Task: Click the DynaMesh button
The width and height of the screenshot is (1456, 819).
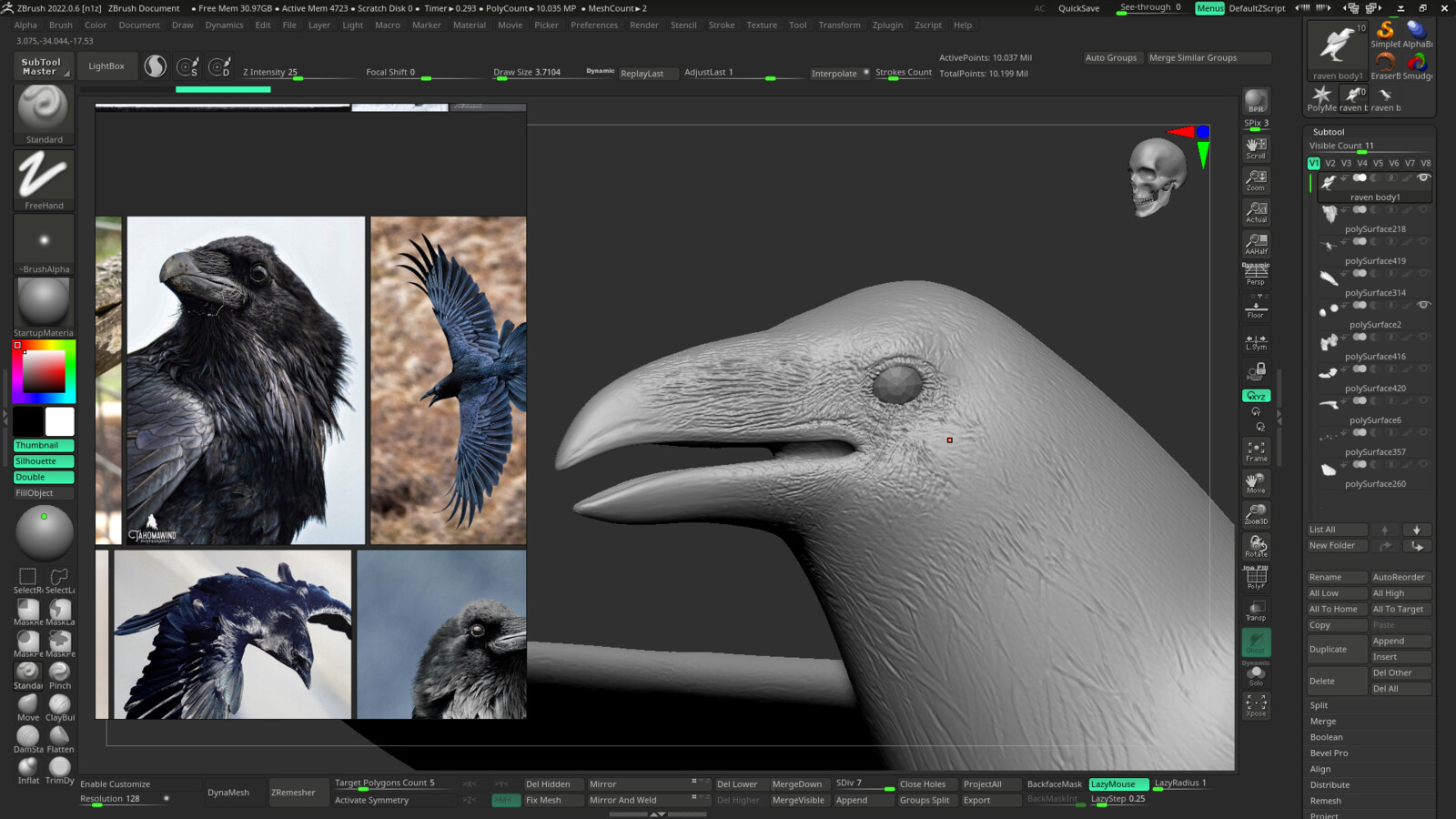Action: tap(228, 793)
